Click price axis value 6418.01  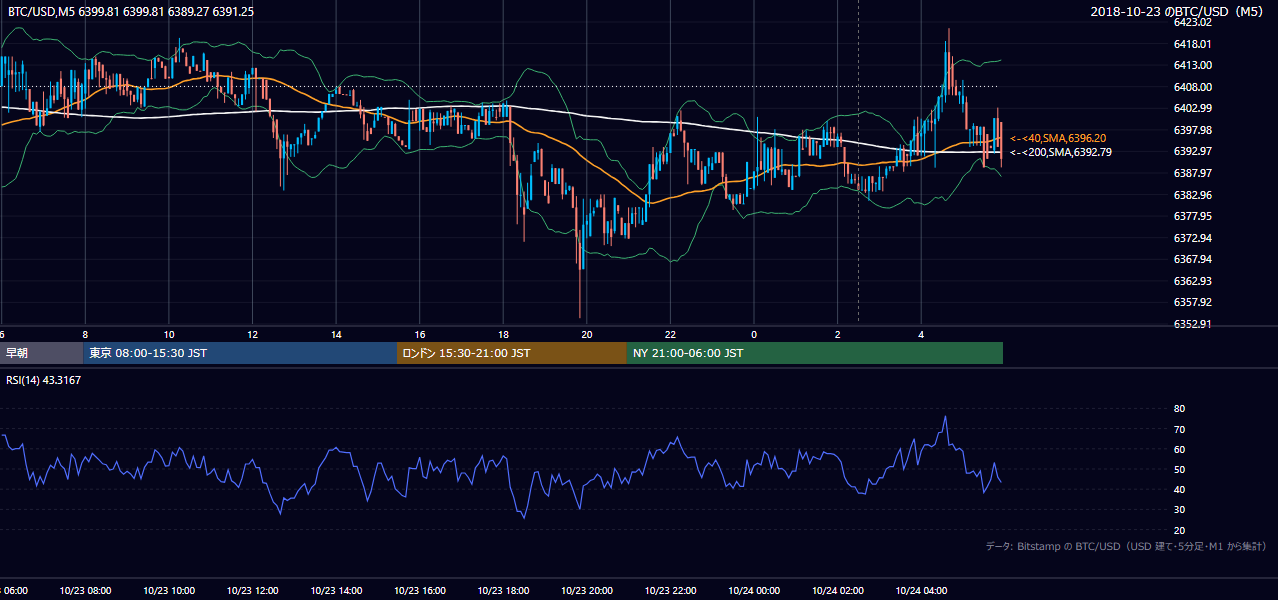[x=1193, y=44]
